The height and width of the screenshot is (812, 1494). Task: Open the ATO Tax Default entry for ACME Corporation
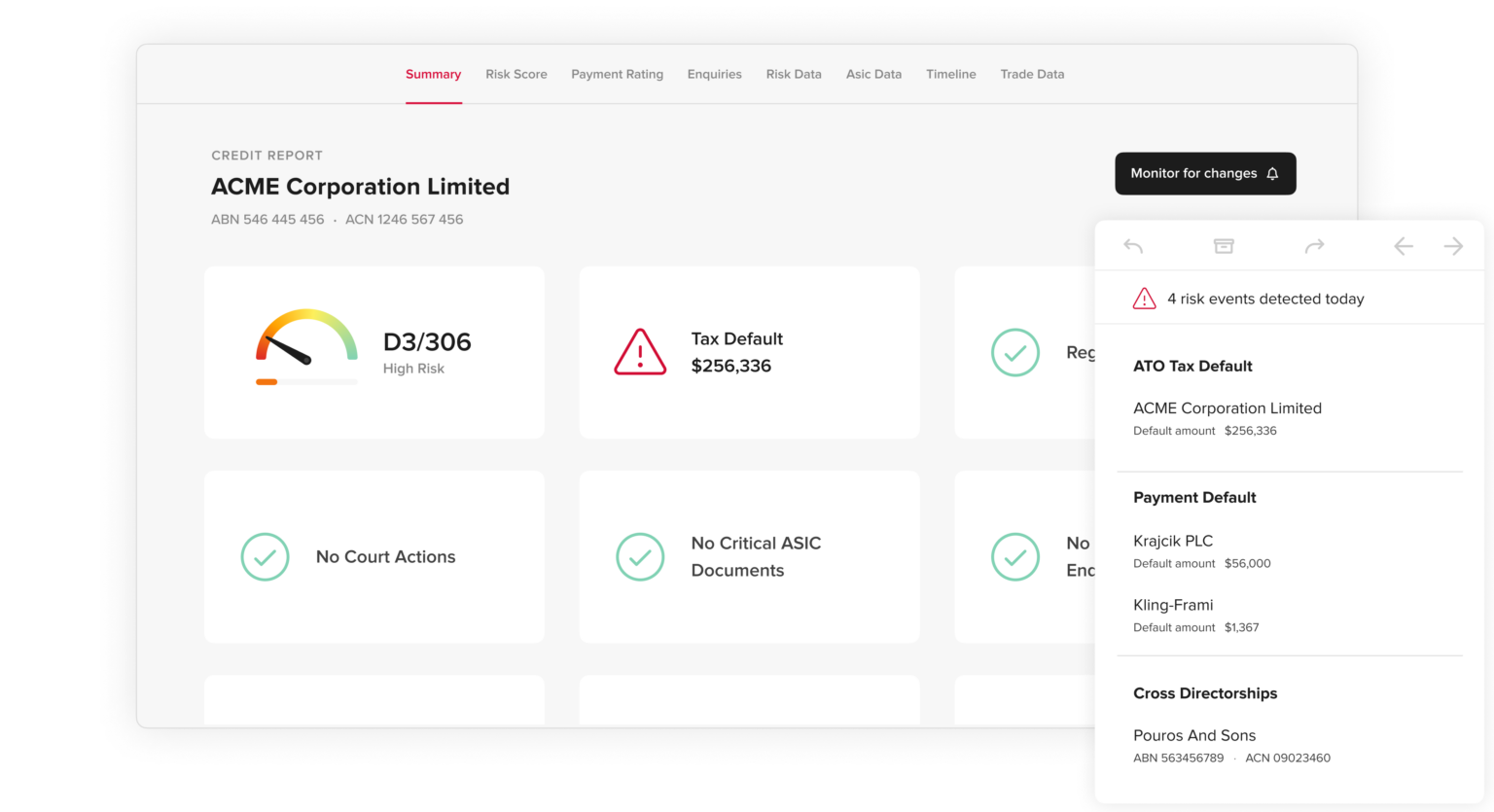(1227, 408)
